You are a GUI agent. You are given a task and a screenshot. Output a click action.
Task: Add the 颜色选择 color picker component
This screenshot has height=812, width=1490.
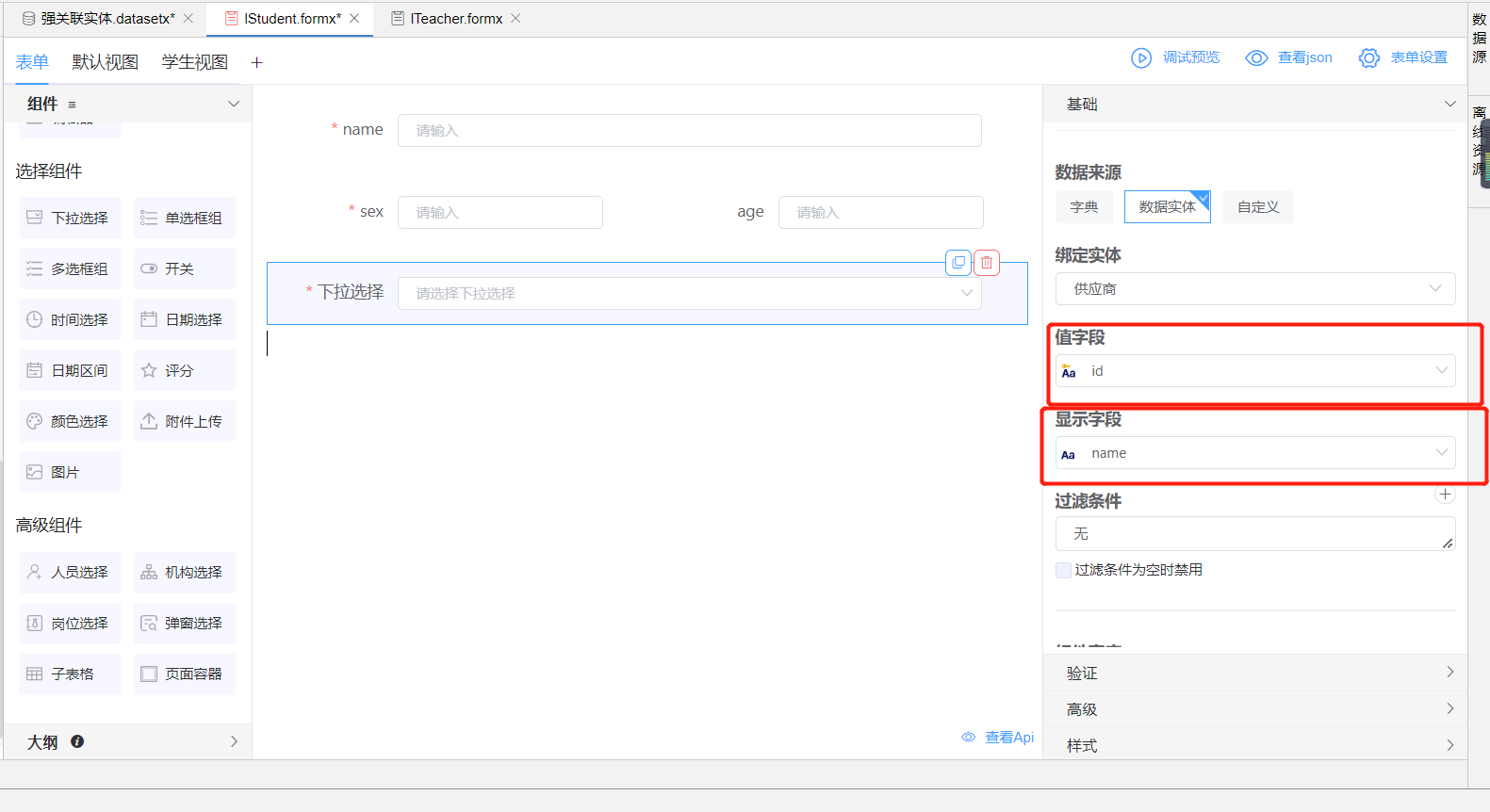tap(70, 421)
